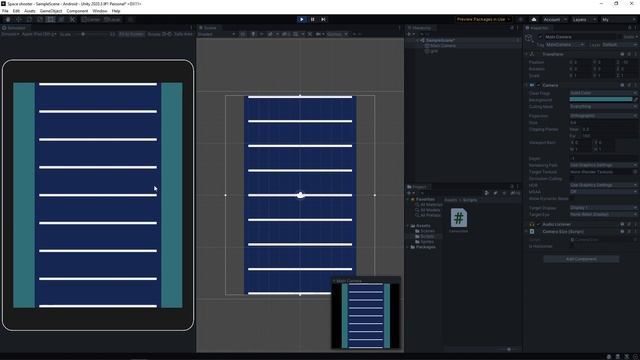This screenshot has width=640, height=360.
Task: Toggle the Center pivot mode button
Action: [x=91, y=19]
